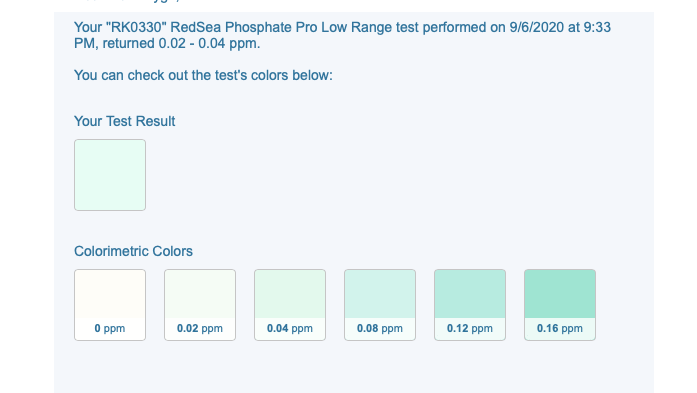Click the "0 ppm" text label
The width and height of the screenshot is (697, 393).
point(110,329)
